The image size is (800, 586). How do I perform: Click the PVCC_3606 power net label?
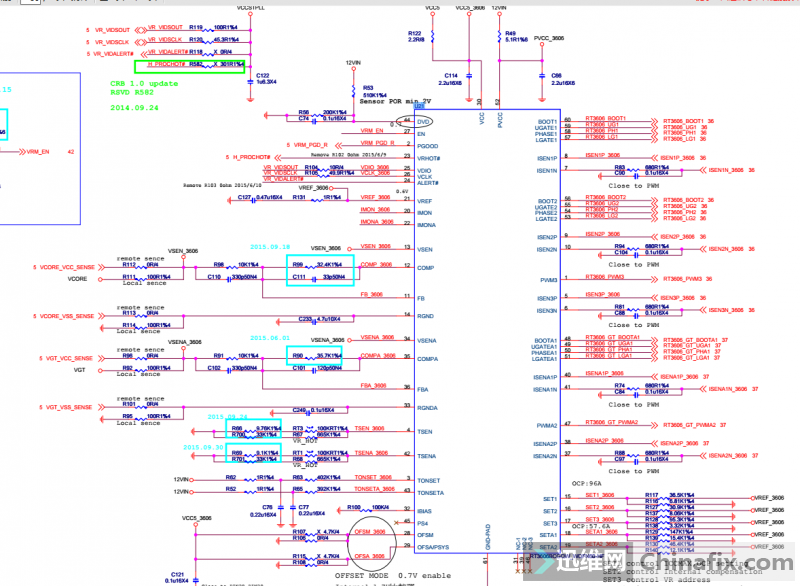[x=548, y=38]
